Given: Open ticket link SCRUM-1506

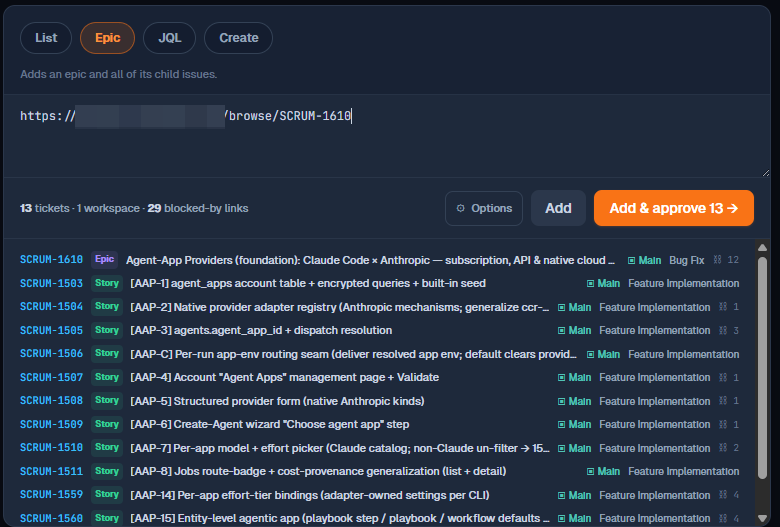Looking at the screenshot, I should [x=51, y=353].
